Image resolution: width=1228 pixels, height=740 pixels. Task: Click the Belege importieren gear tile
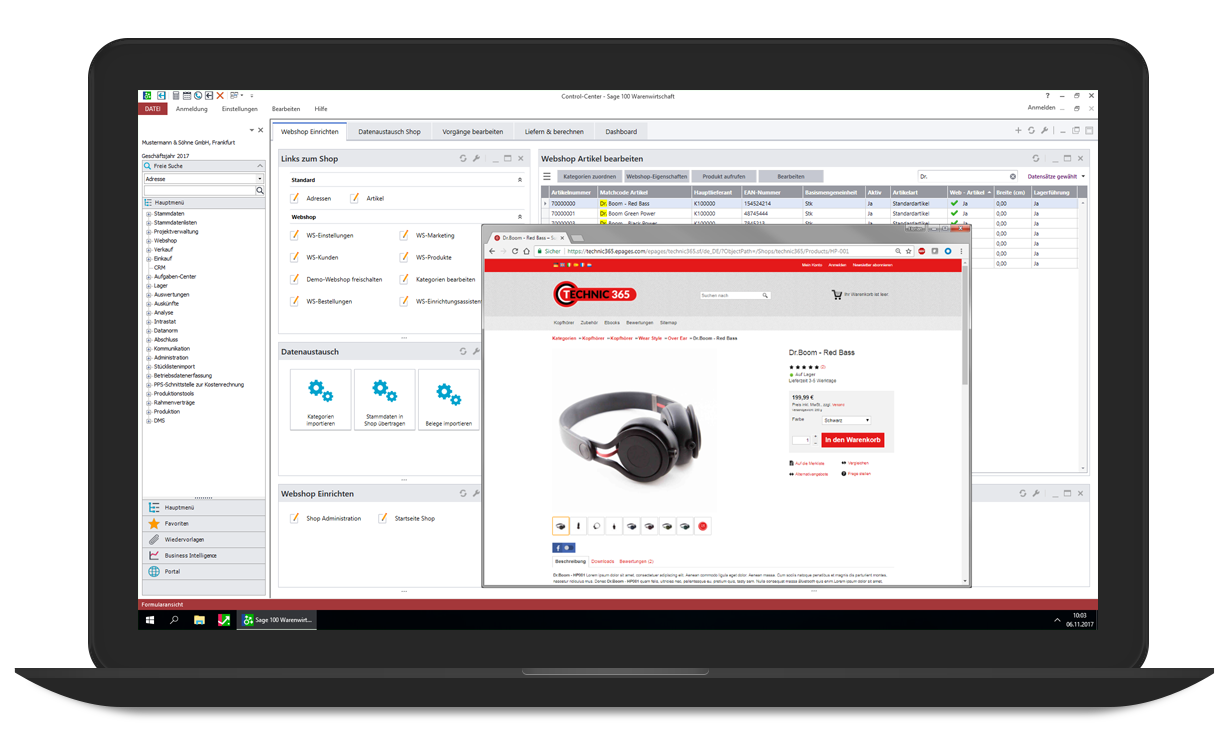click(448, 399)
